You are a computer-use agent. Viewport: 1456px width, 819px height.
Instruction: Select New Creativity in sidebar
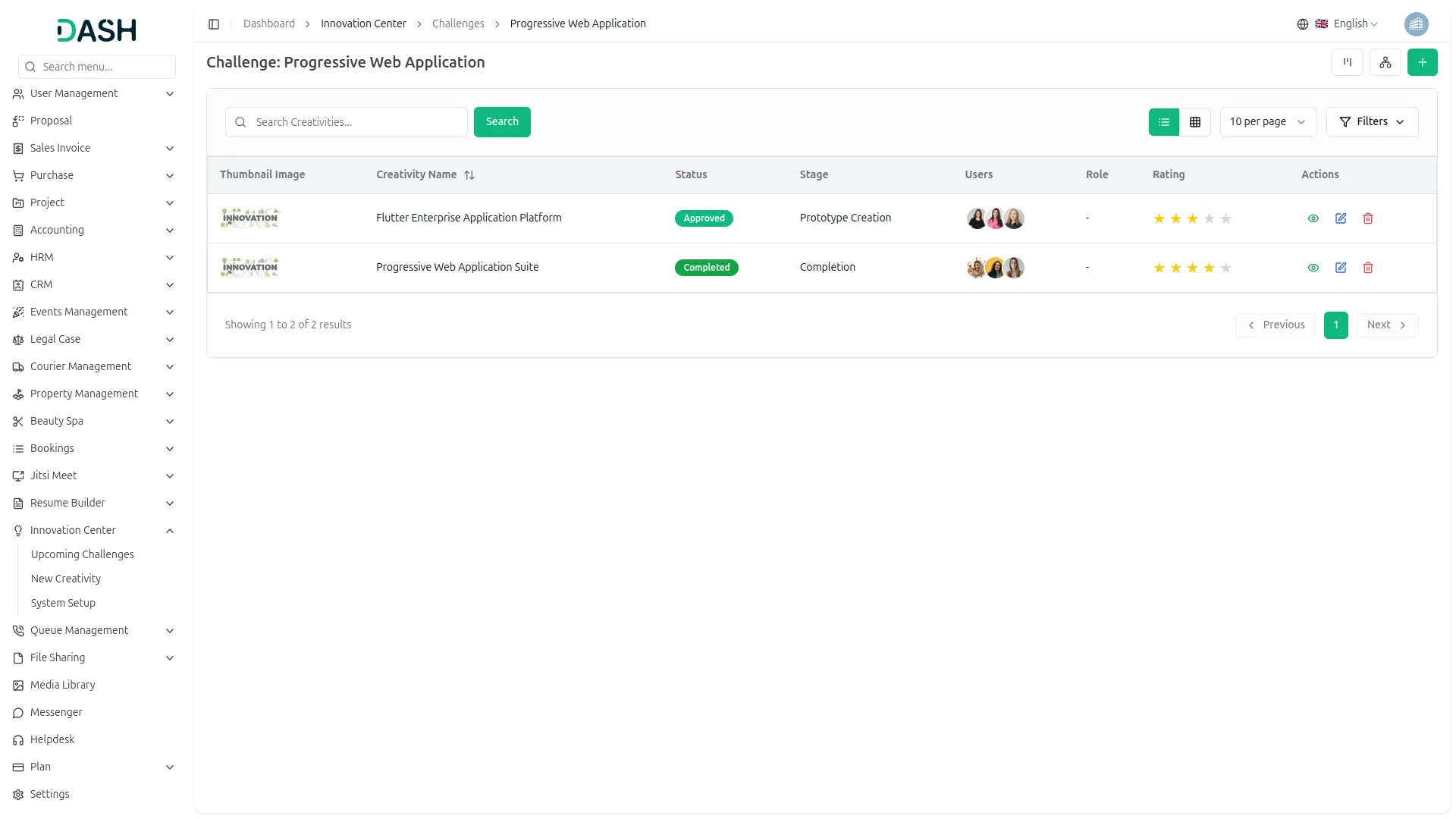(66, 579)
